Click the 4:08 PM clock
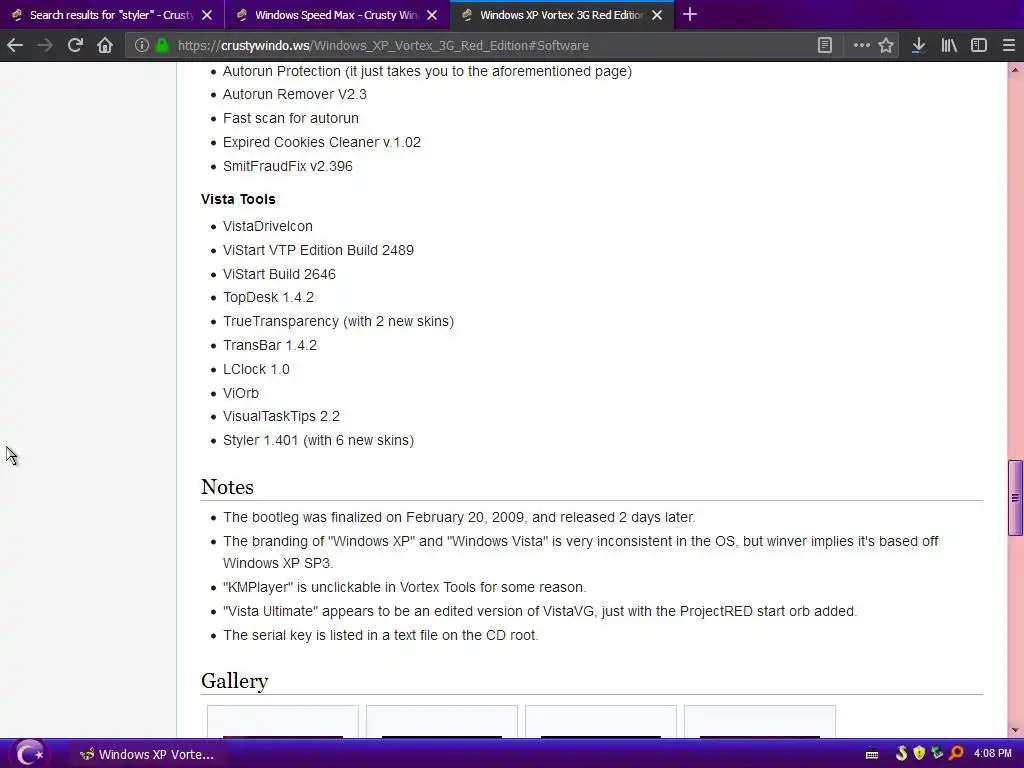The image size is (1024, 768). click(x=993, y=754)
